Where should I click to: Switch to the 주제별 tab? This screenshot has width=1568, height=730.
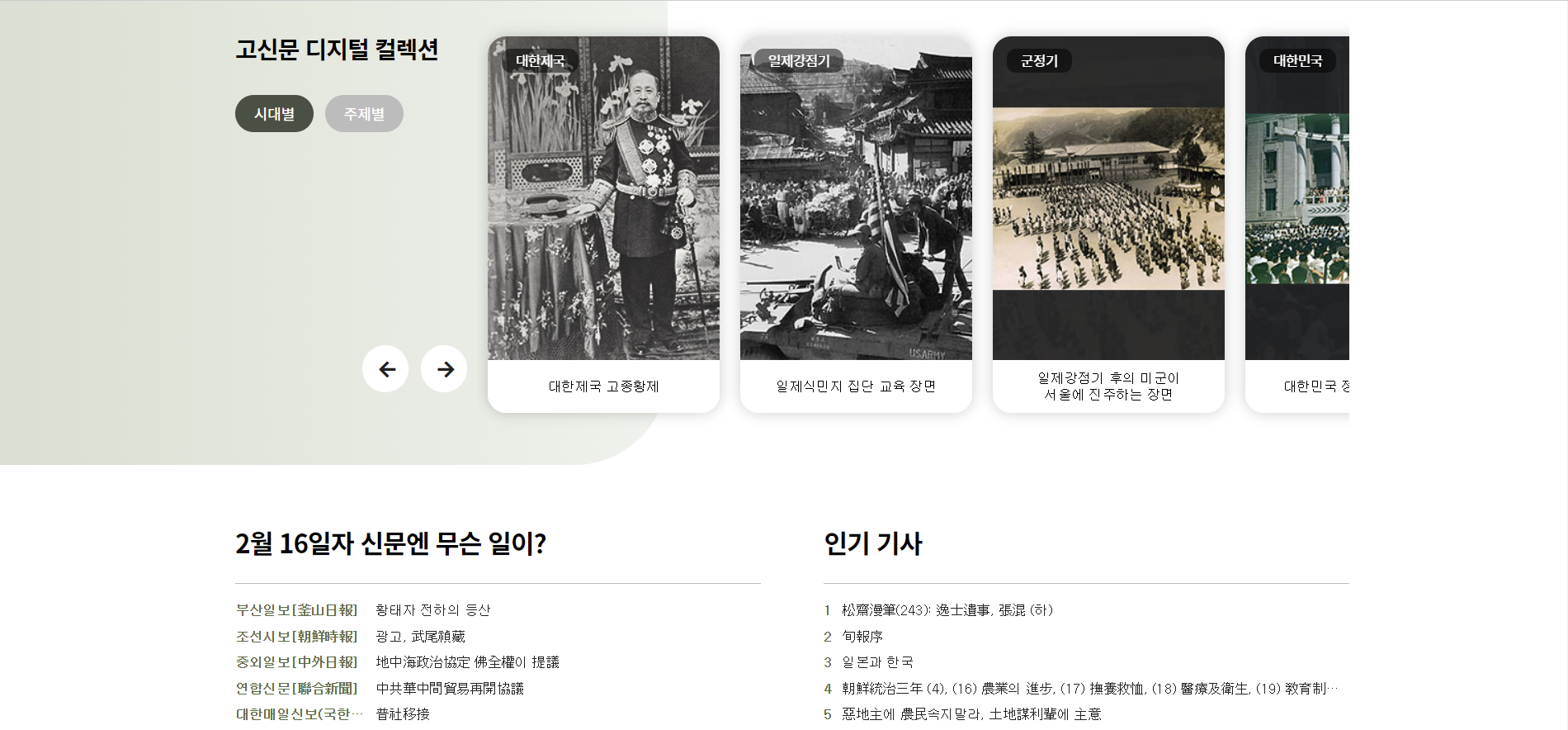point(364,114)
